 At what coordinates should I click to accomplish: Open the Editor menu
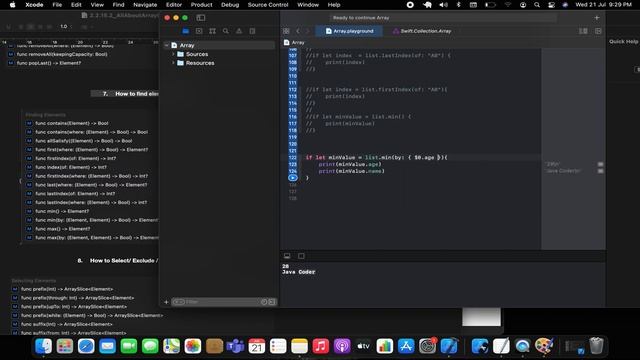pyautogui.click(x=173, y=5)
